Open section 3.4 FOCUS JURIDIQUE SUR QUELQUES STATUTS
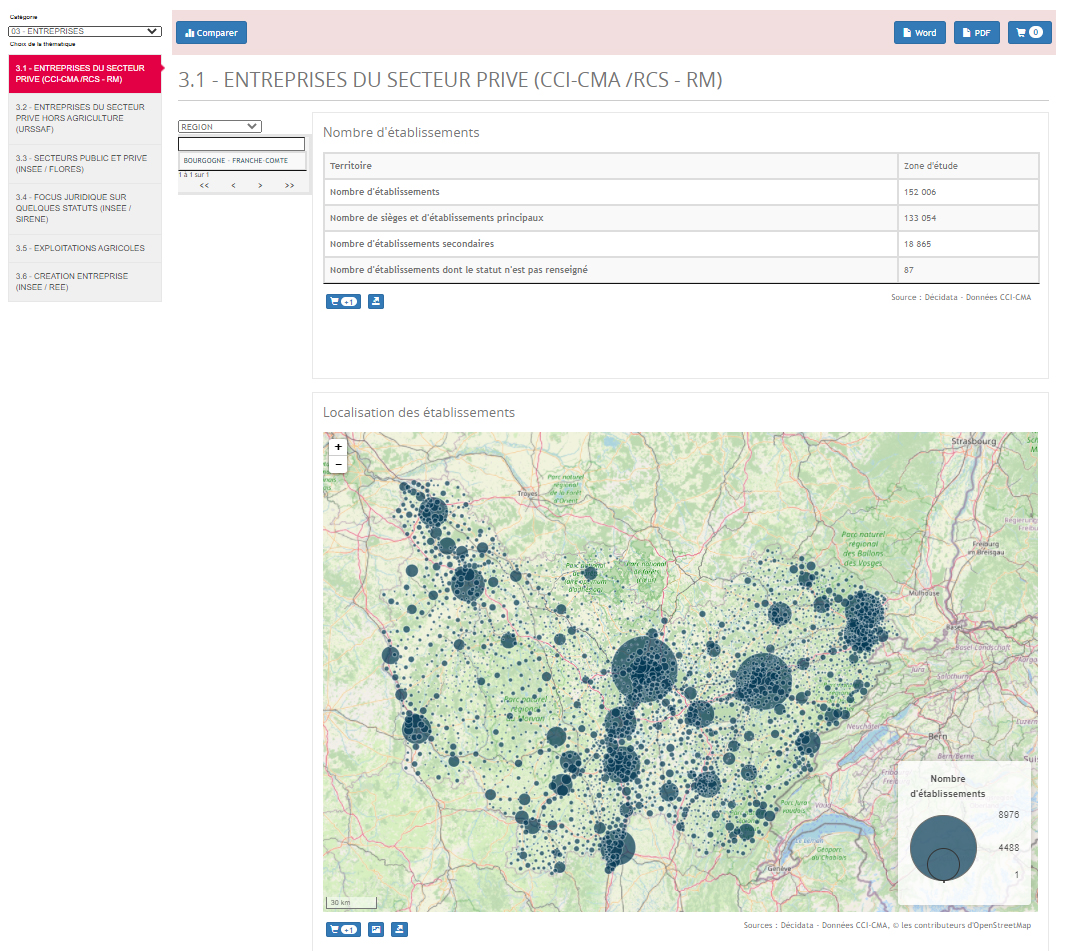 click(x=84, y=207)
